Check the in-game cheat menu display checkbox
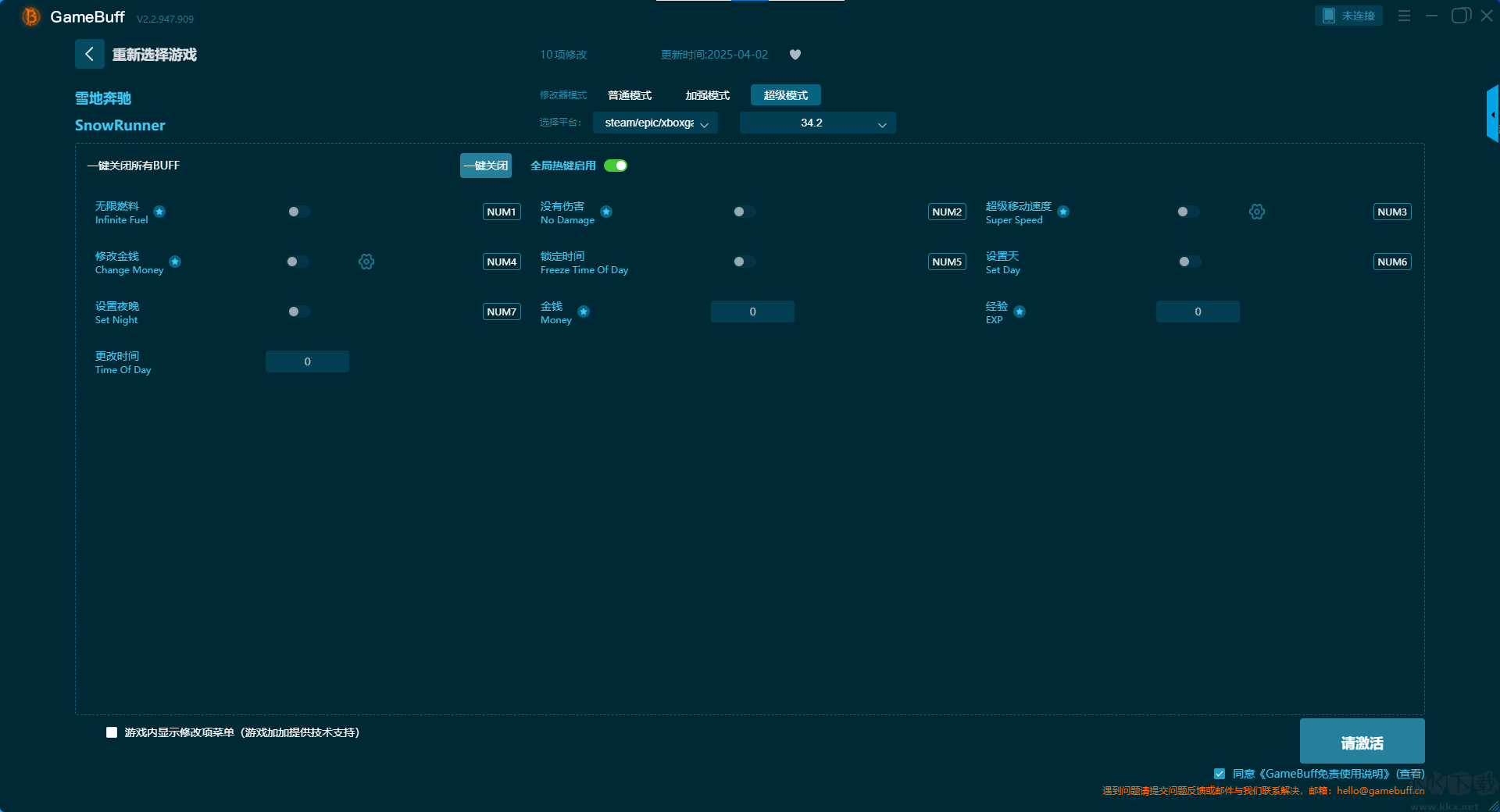This screenshot has width=1500, height=812. tap(112, 732)
